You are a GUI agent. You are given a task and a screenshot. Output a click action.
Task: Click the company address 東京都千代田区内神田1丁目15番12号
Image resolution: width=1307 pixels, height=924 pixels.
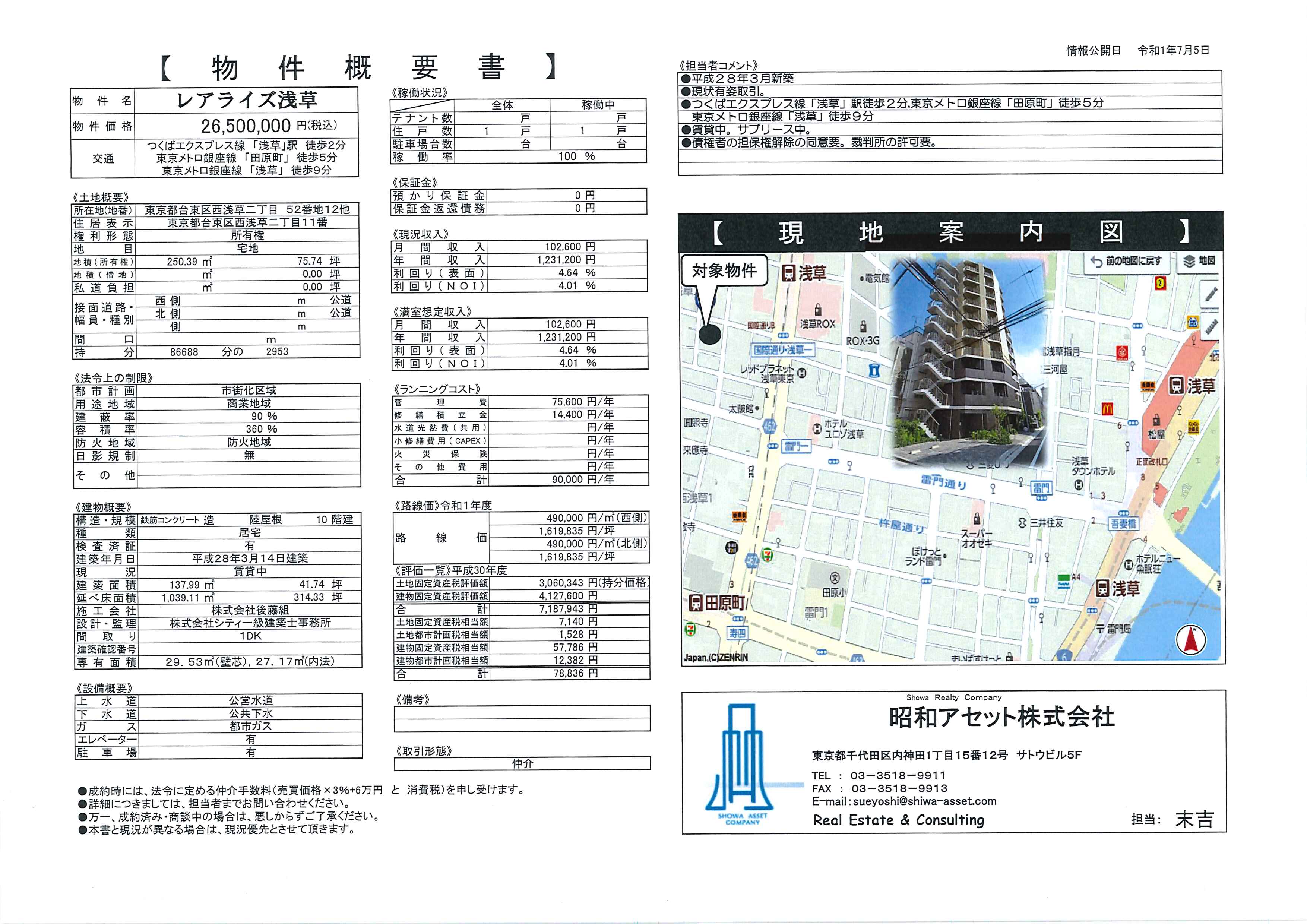(x=909, y=755)
